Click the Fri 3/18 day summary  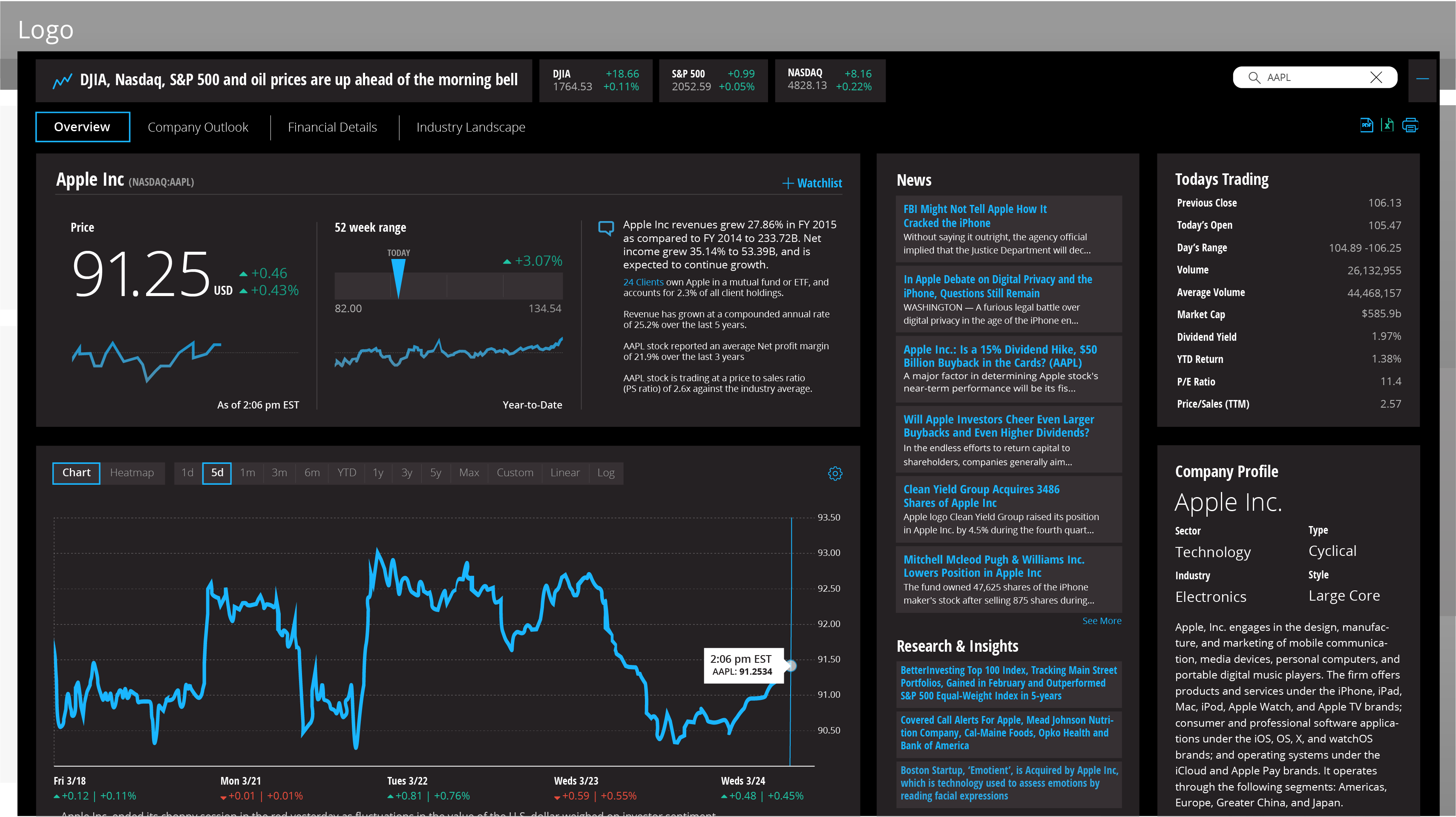coord(95,789)
